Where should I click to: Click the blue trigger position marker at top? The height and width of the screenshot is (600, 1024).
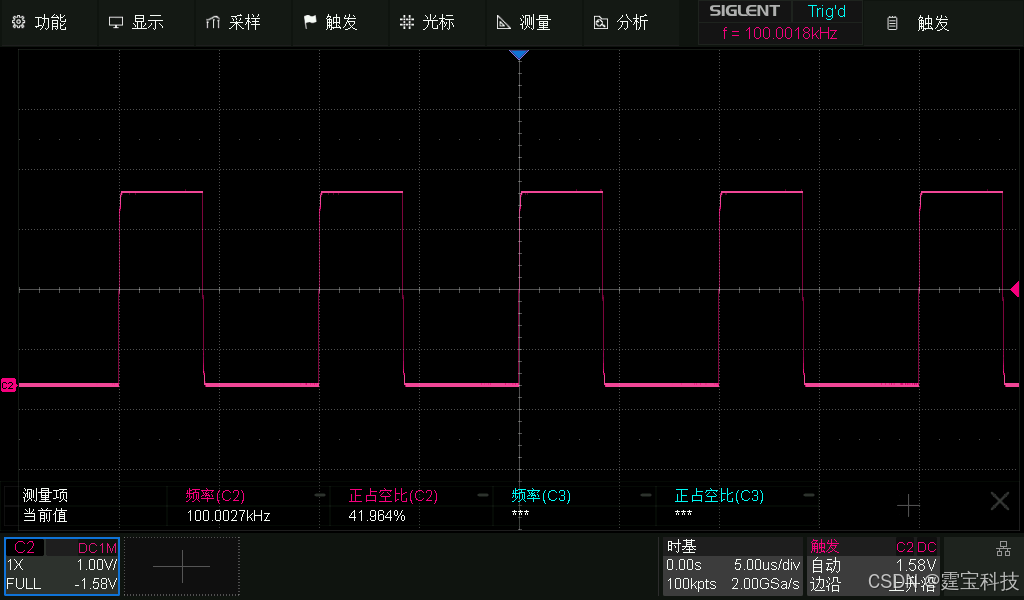click(519, 55)
